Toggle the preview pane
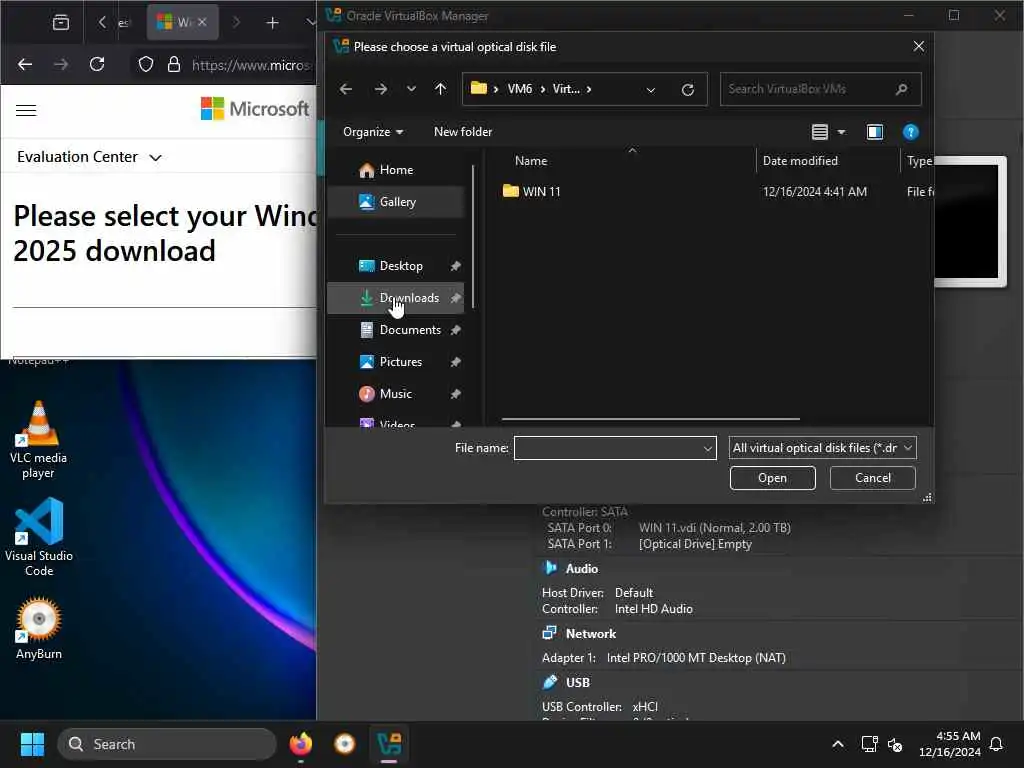The image size is (1024, 768). click(875, 133)
